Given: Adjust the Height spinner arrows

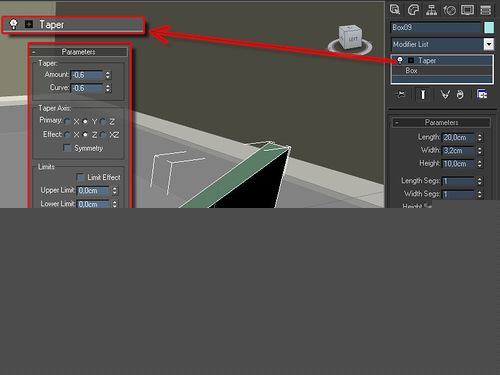Looking at the screenshot, I should coord(480,164).
